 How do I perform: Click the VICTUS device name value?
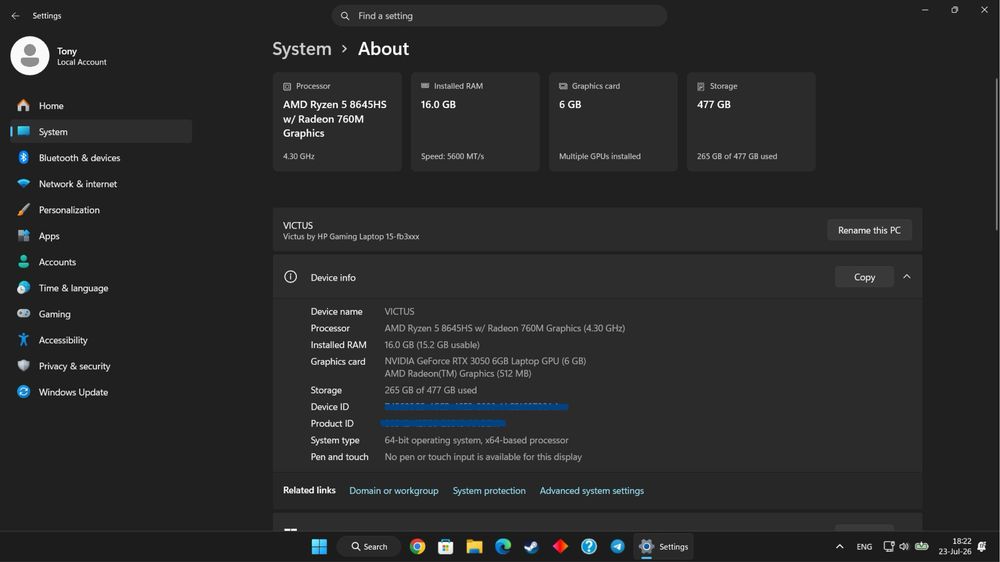click(399, 312)
